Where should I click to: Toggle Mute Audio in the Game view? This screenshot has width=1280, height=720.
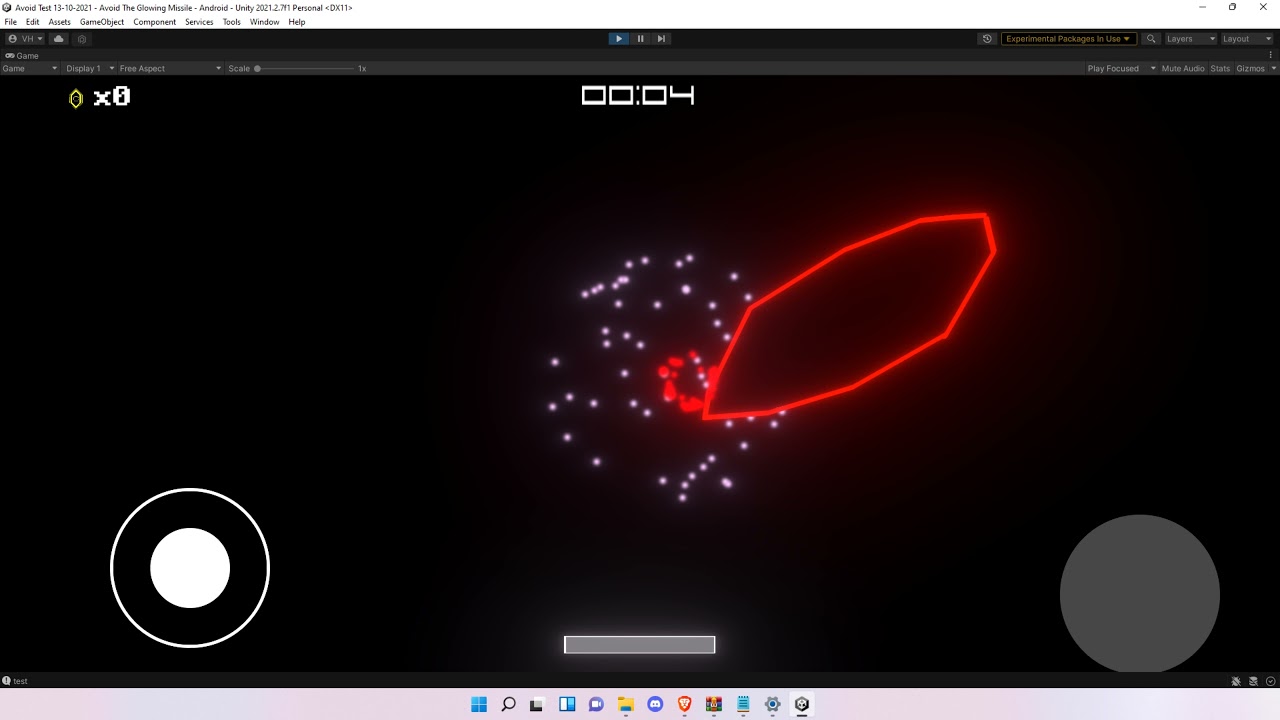(x=1183, y=68)
